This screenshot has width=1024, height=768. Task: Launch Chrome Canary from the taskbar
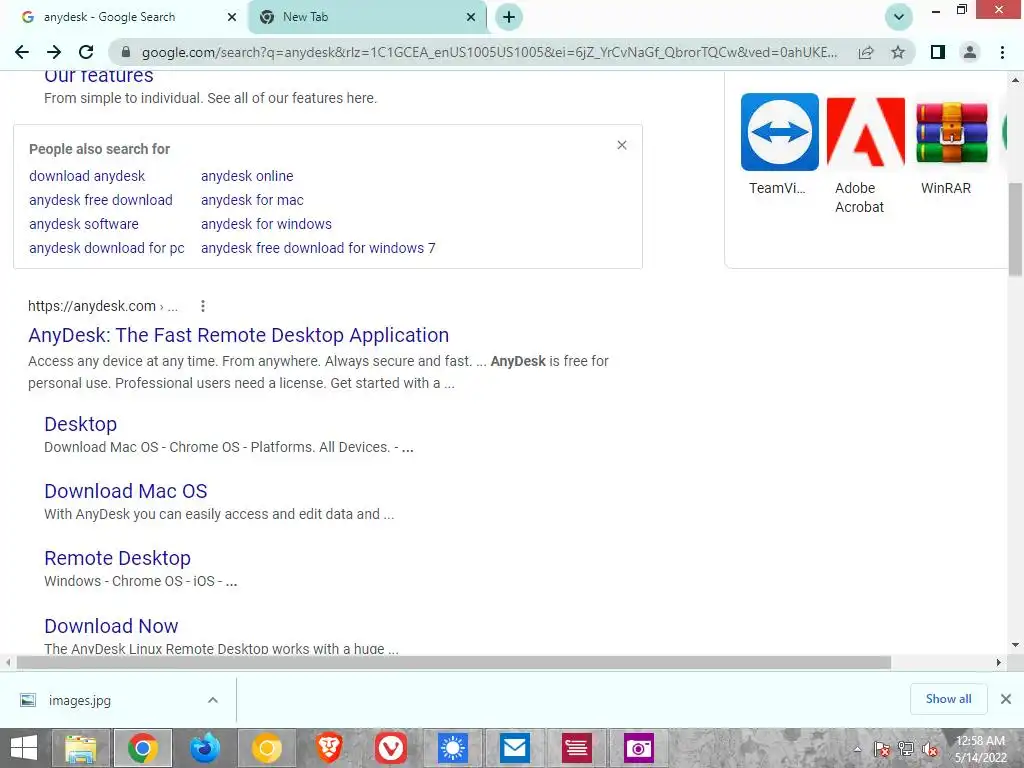click(x=266, y=748)
